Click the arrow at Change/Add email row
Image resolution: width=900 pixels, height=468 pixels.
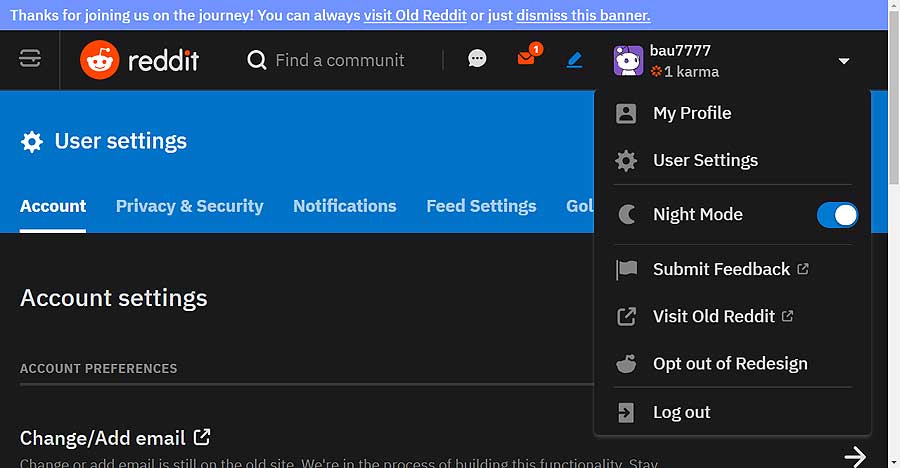tap(855, 457)
